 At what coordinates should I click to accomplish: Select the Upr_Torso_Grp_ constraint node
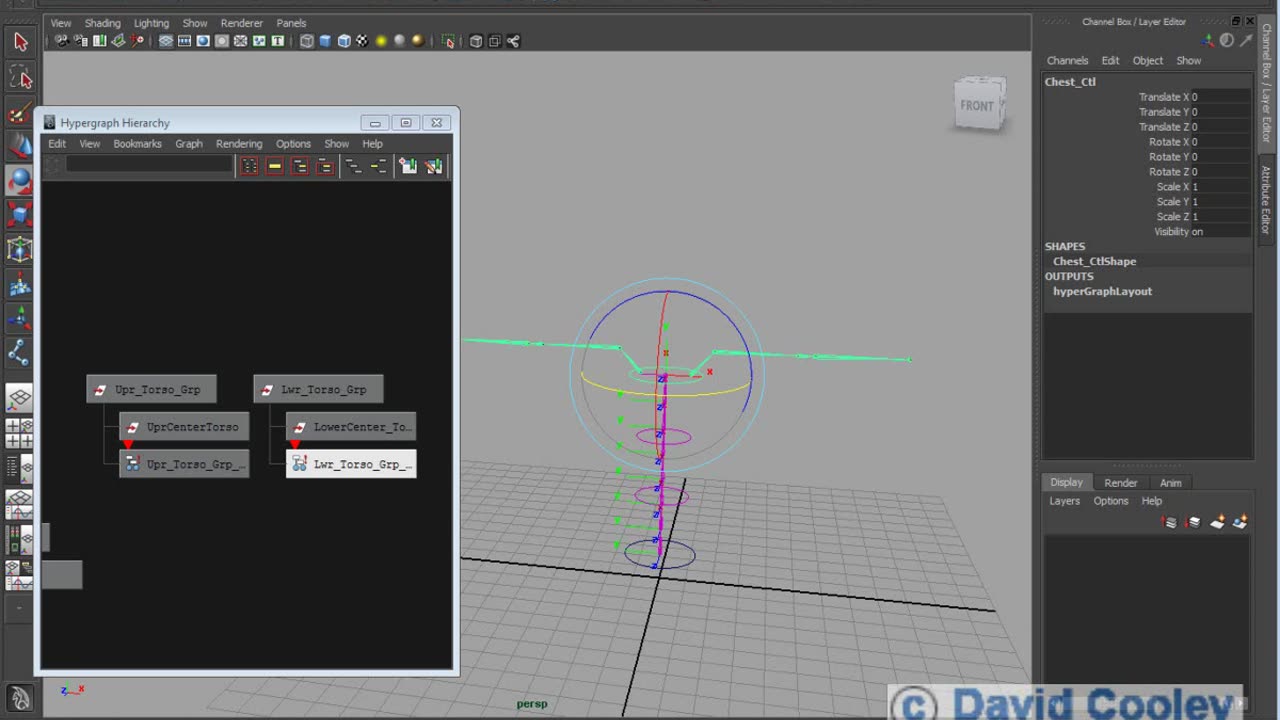pos(184,464)
